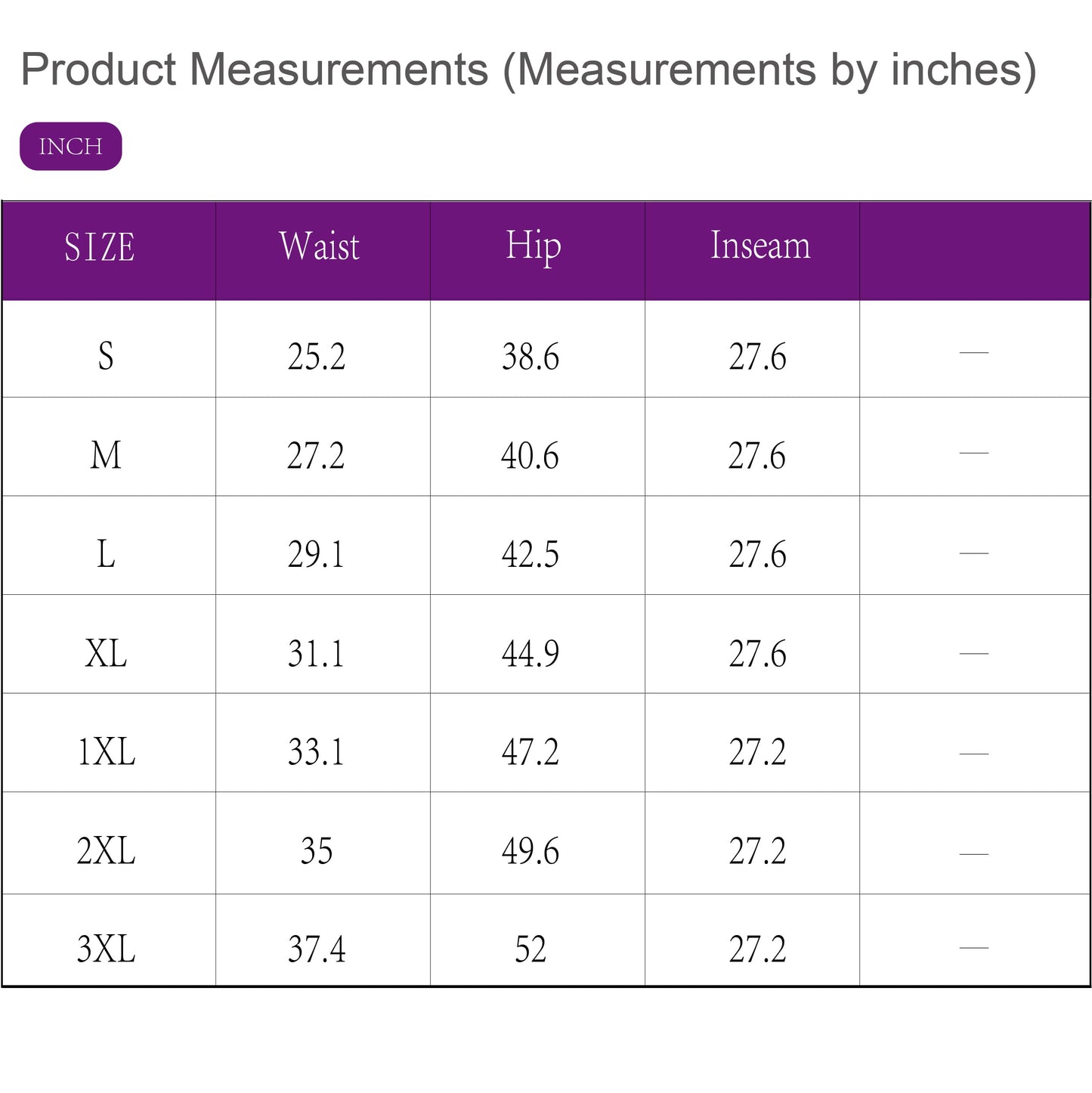Click the 44.9 hip value
The image size is (1092, 1093).
pyautogui.click(x=531, y=654)
